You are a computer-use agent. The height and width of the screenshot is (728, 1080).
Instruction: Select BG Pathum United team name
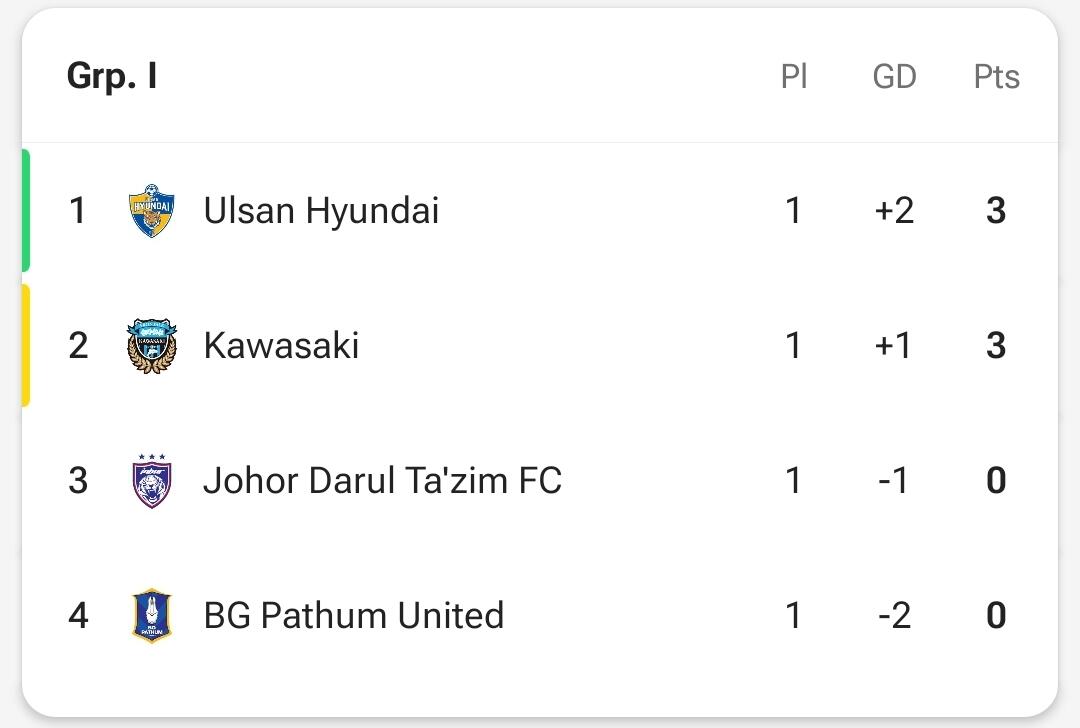(354, 616)
